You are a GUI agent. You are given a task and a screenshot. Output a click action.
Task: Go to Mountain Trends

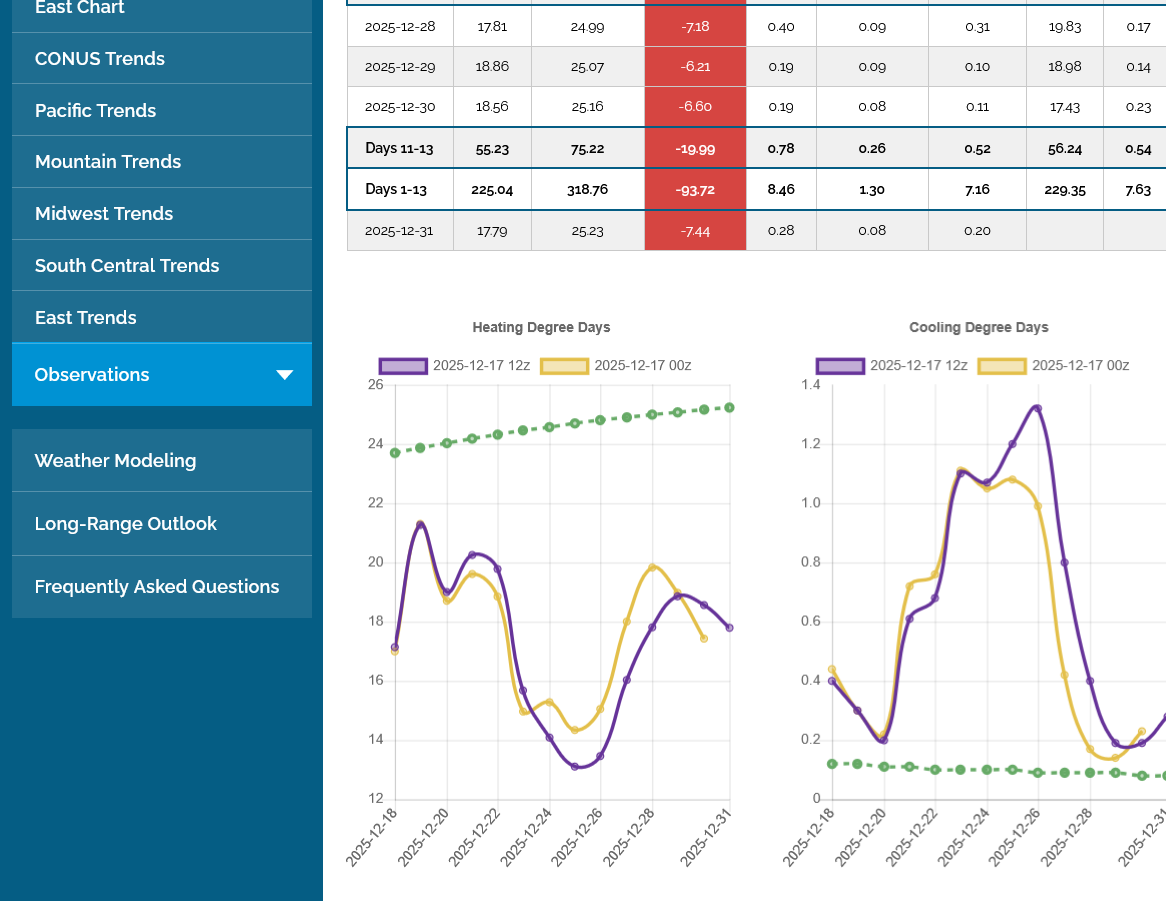[x=108, y=162]
